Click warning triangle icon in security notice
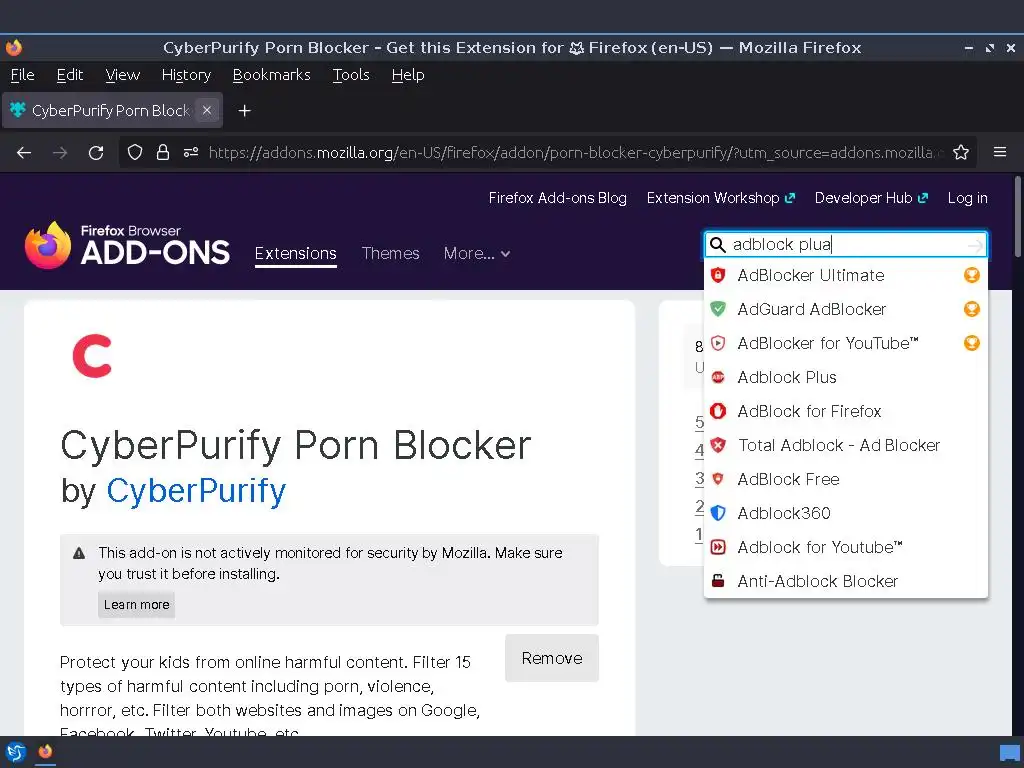 click(79, 553)
